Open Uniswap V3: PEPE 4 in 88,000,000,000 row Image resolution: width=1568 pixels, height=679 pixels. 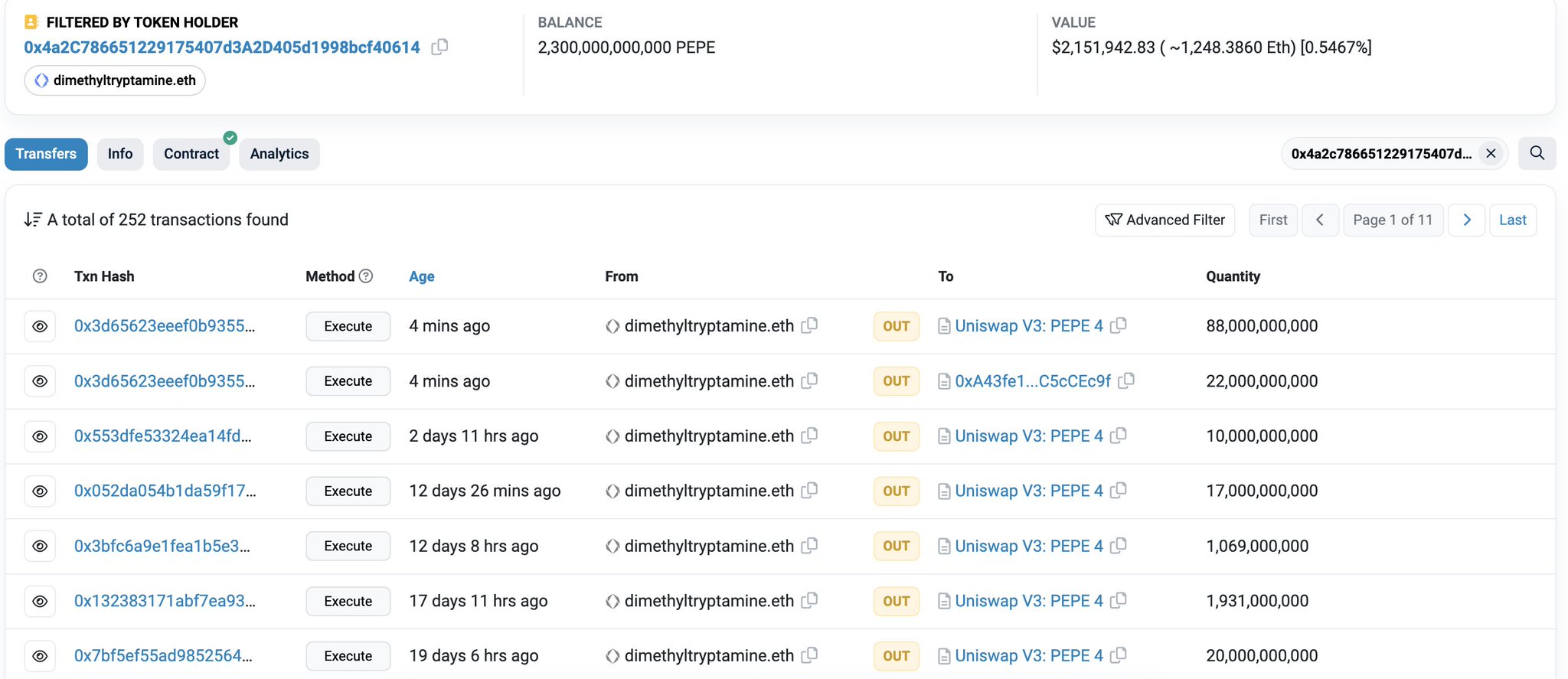click(x=1029, y=326)
